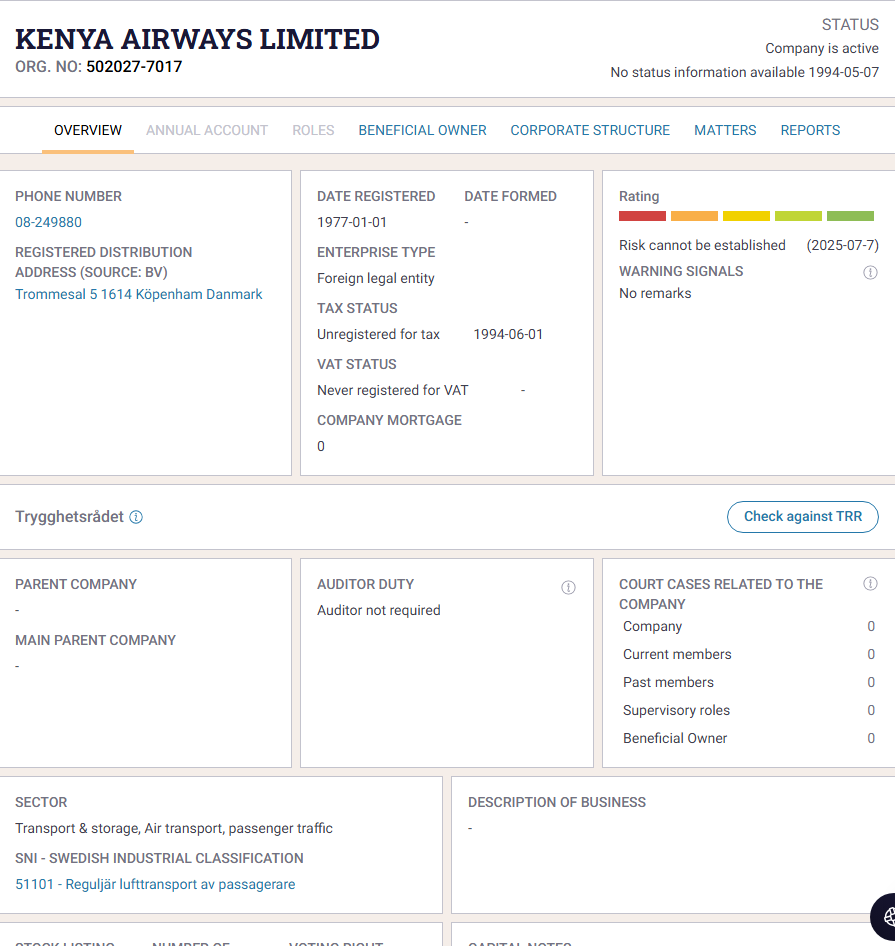This screenshot has height=946, width=895.
Task: Open the Reports tab
Action: pyautogui.click(x=810, y=130)
